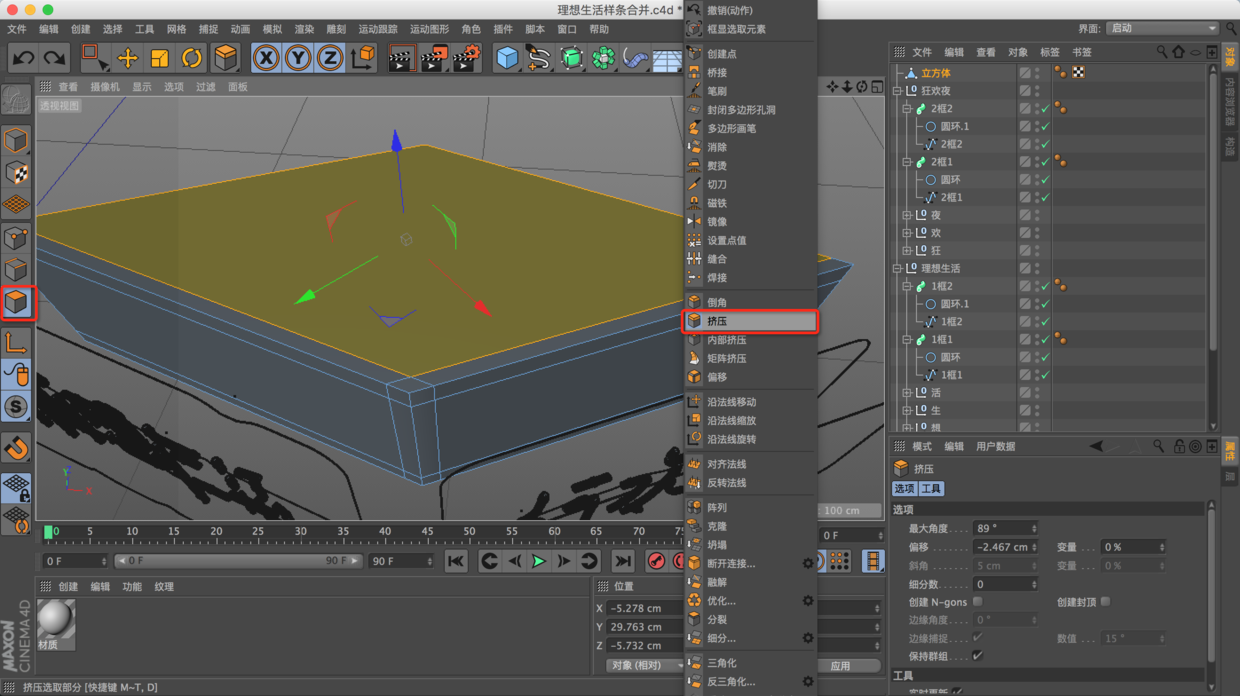
Task: Open gear options for 断开连接
Action: click(808, 564)
